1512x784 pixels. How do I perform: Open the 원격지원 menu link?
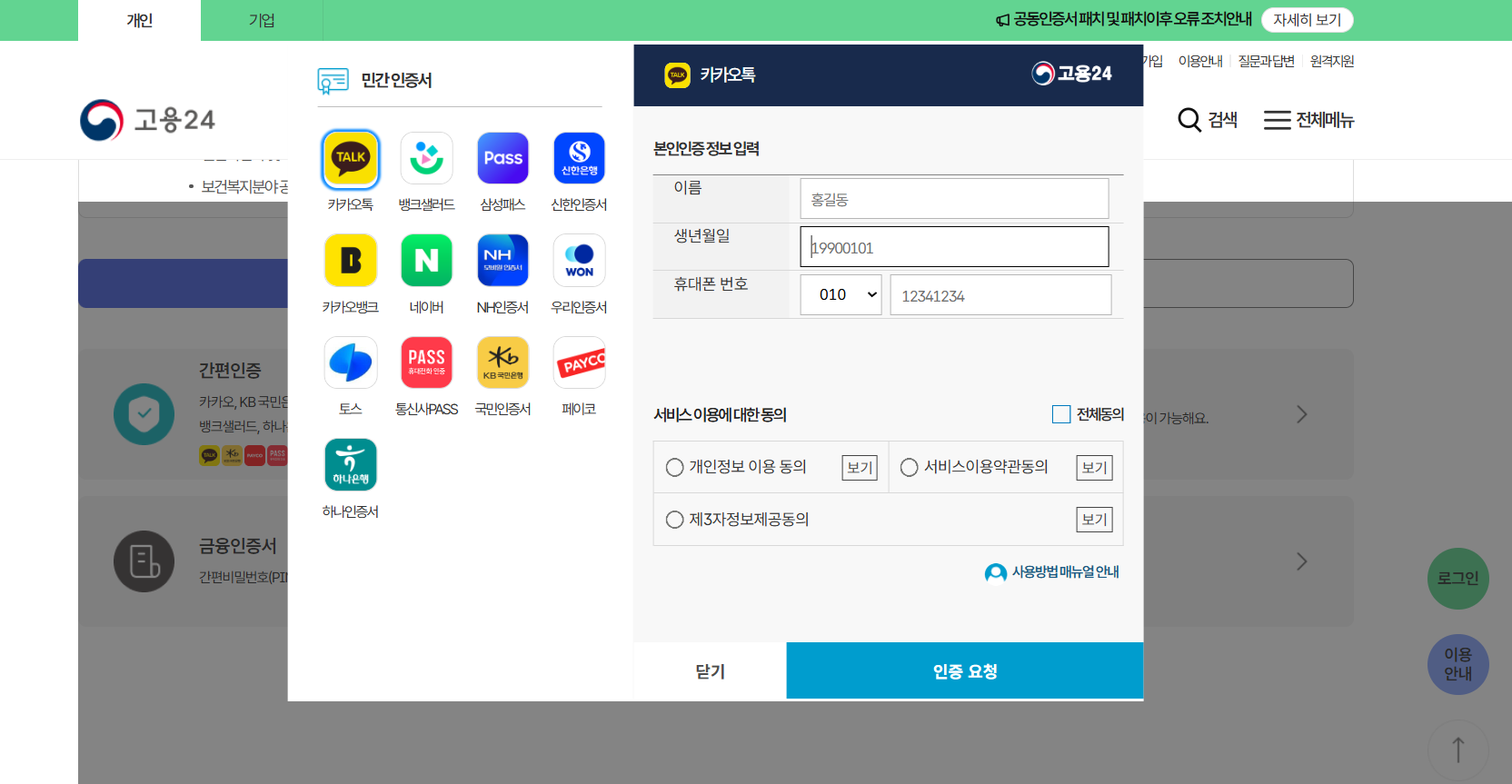[x=1332, y=61]
